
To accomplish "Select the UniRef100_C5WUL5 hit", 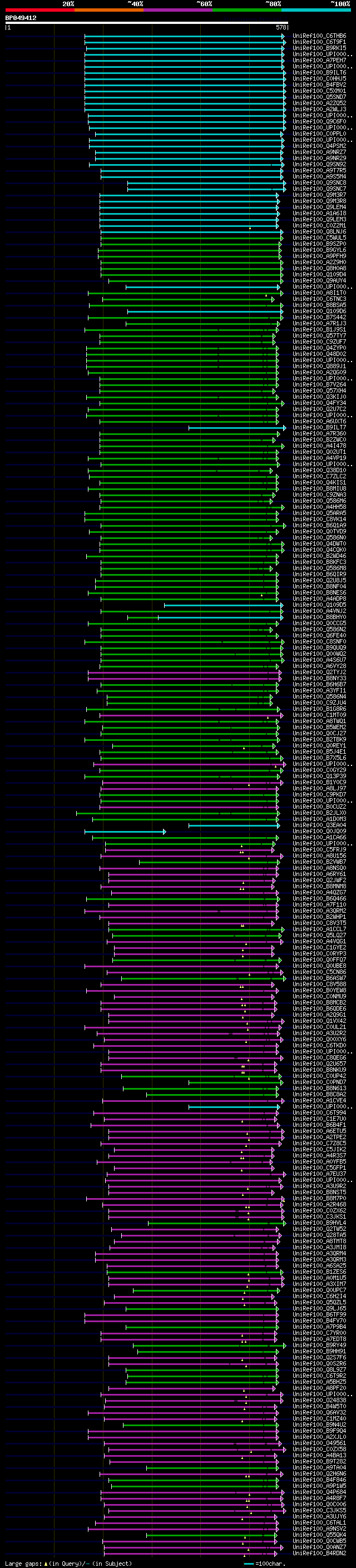I will tap(319, 238).
